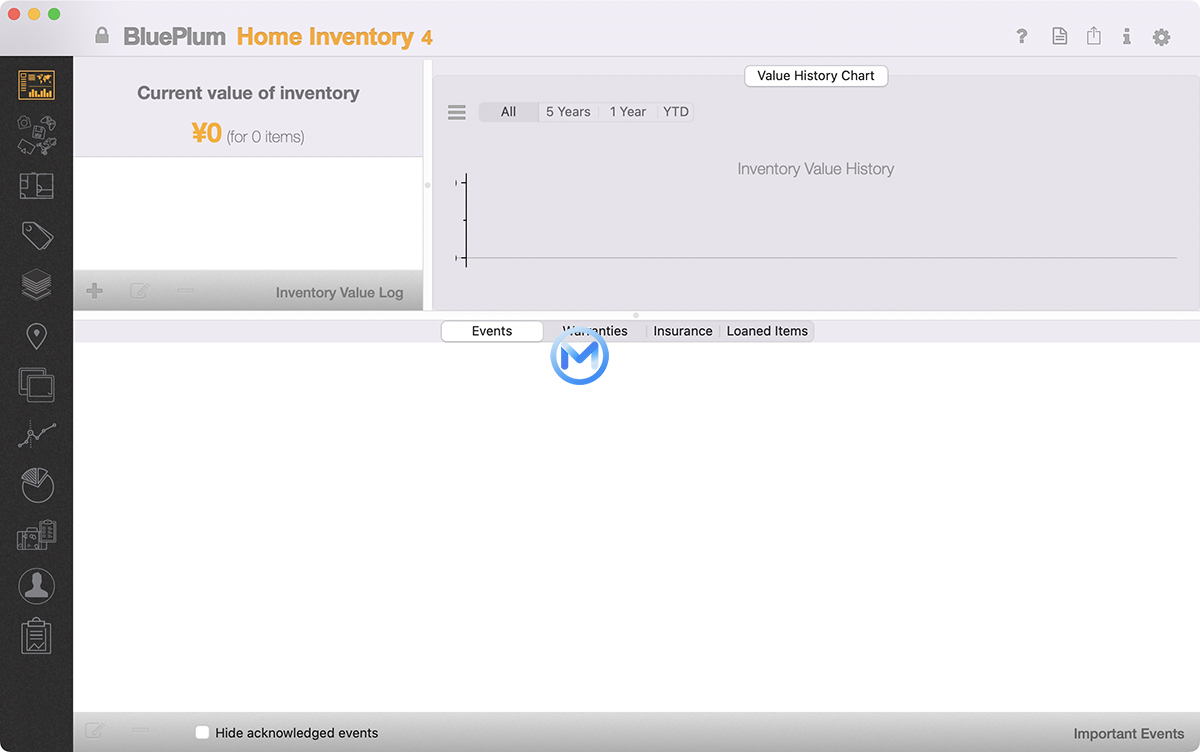1200x752 pixels.
Task: Select the YTD chart range
Action: pos(676,112)
